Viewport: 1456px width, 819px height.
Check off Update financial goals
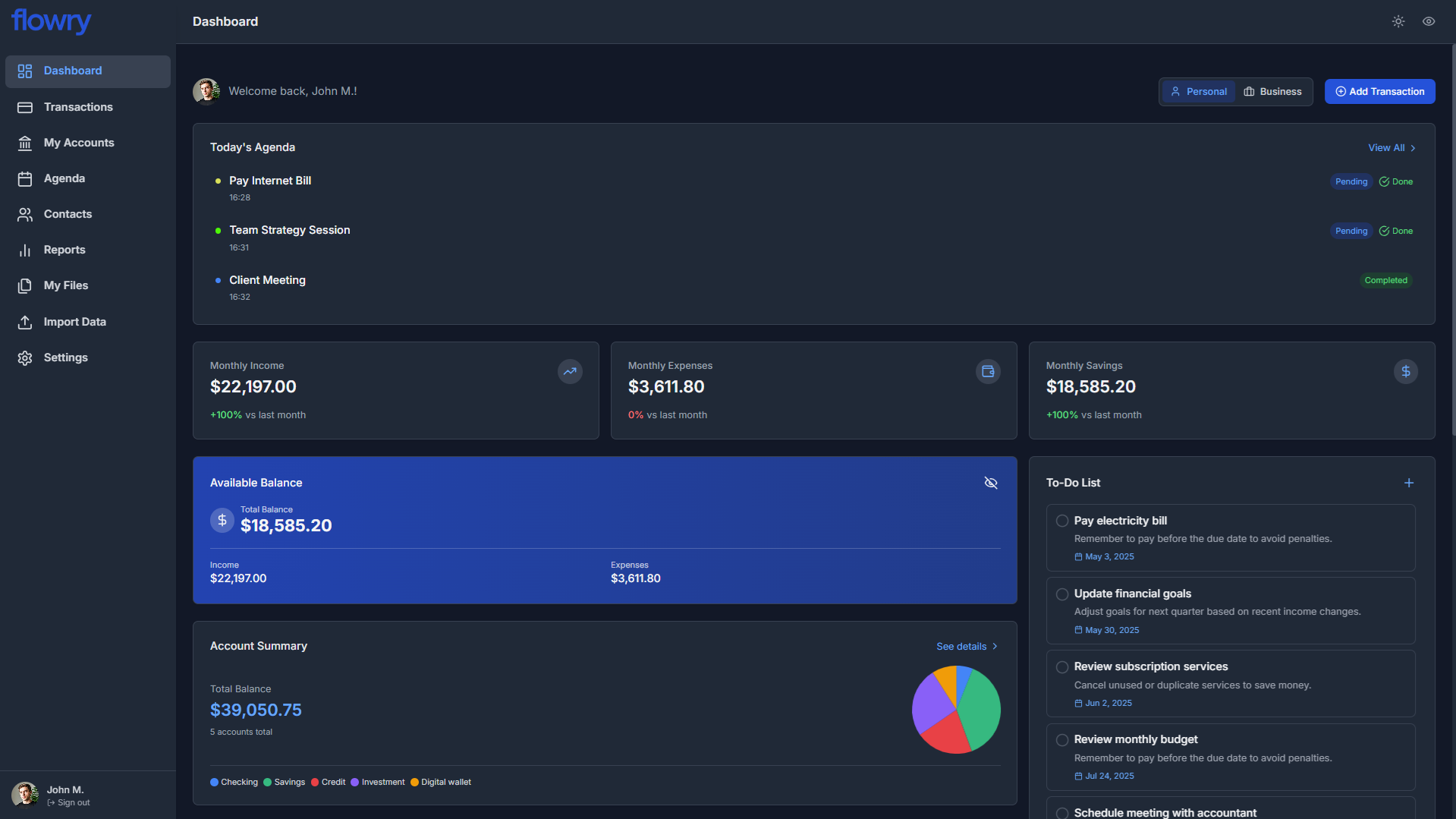click(1062, 594)
